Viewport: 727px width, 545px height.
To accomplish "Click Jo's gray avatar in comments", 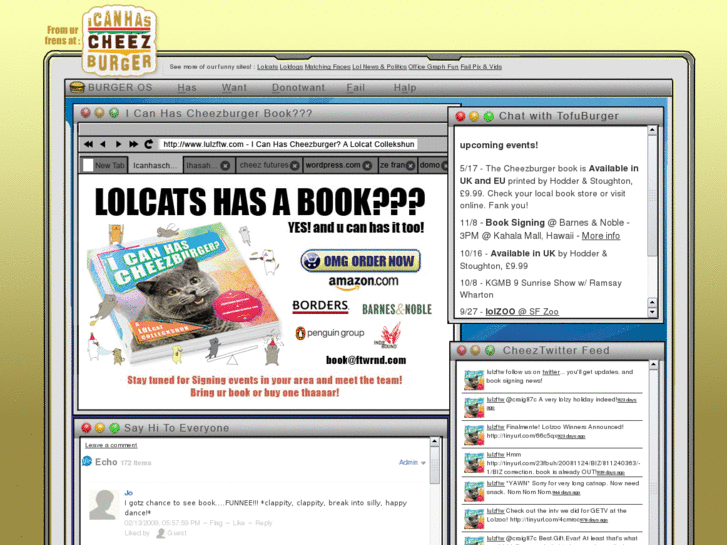I will point(103,505).
